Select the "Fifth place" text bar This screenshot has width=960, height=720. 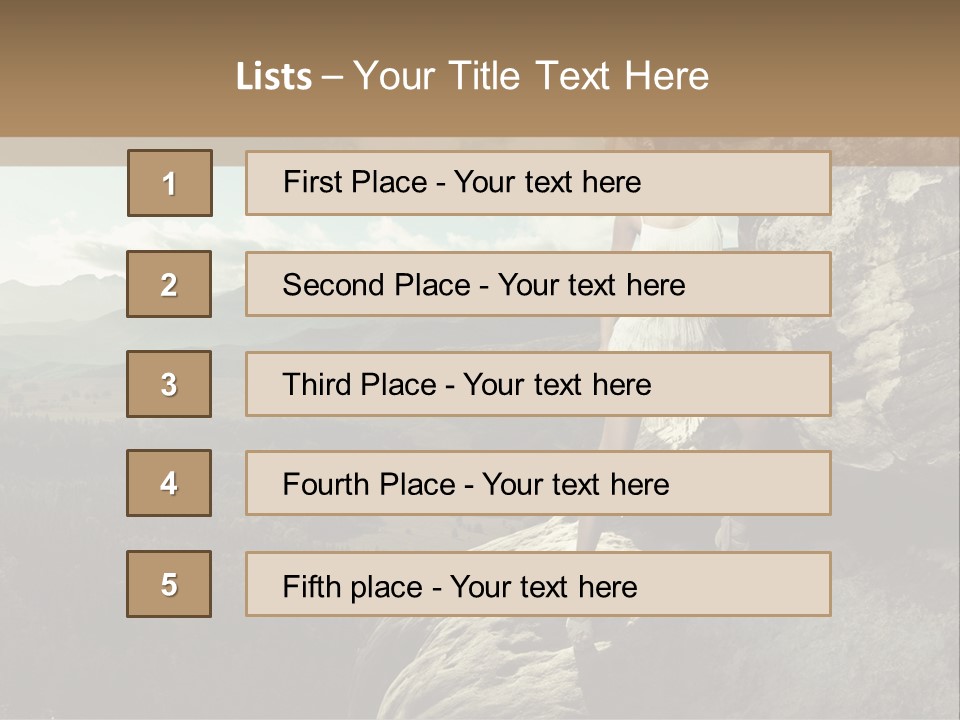(538, 584)
